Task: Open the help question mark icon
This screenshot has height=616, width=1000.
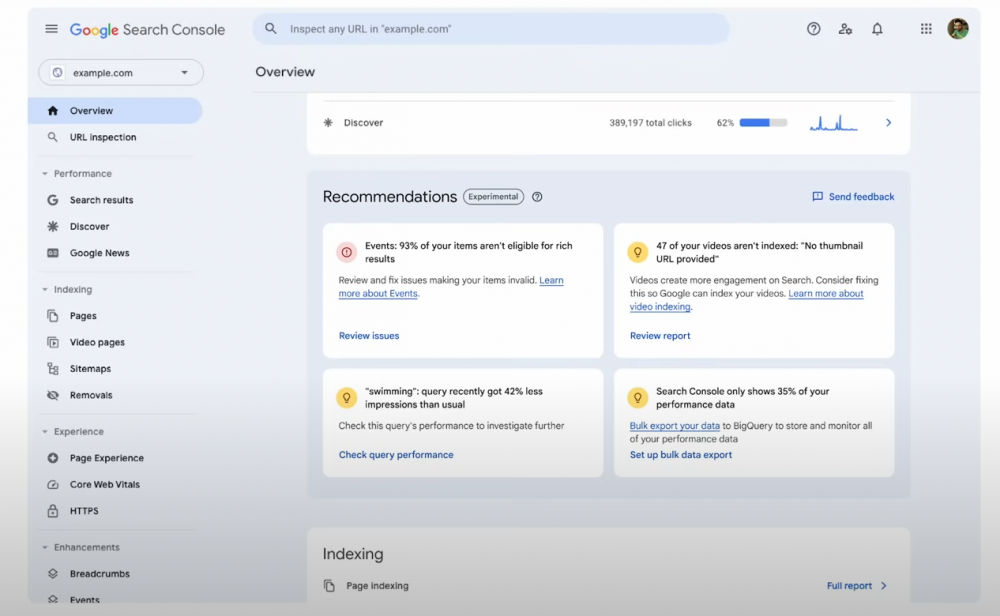Action: click(813, 29)
